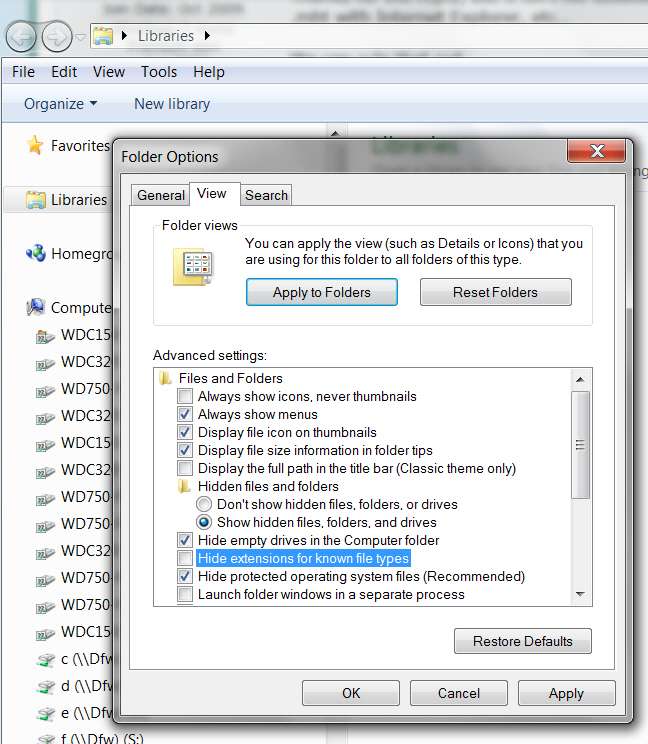Open the Tools menu
Screen dimensions: 648x744
(159, 72)
